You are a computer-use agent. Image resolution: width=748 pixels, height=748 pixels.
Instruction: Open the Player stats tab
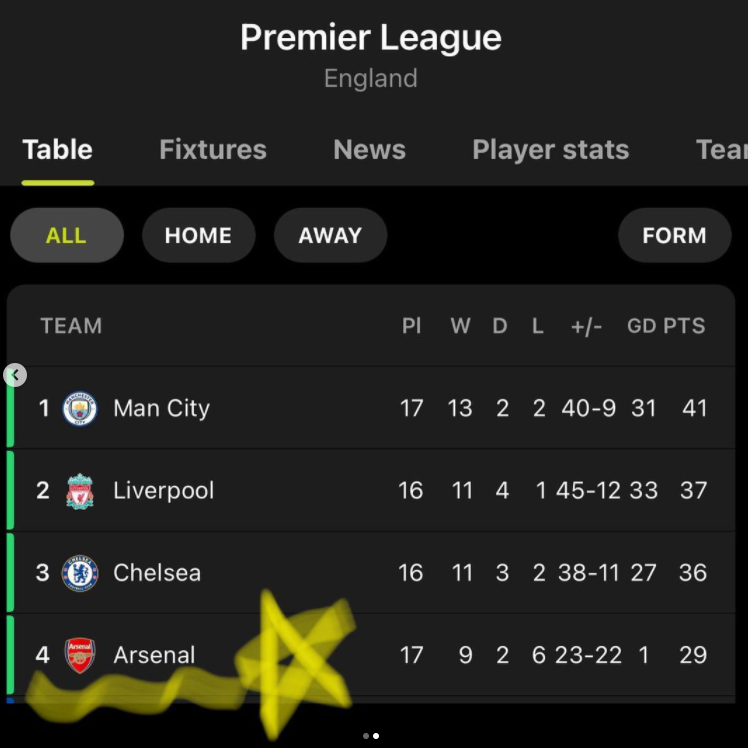pos(550,150)
